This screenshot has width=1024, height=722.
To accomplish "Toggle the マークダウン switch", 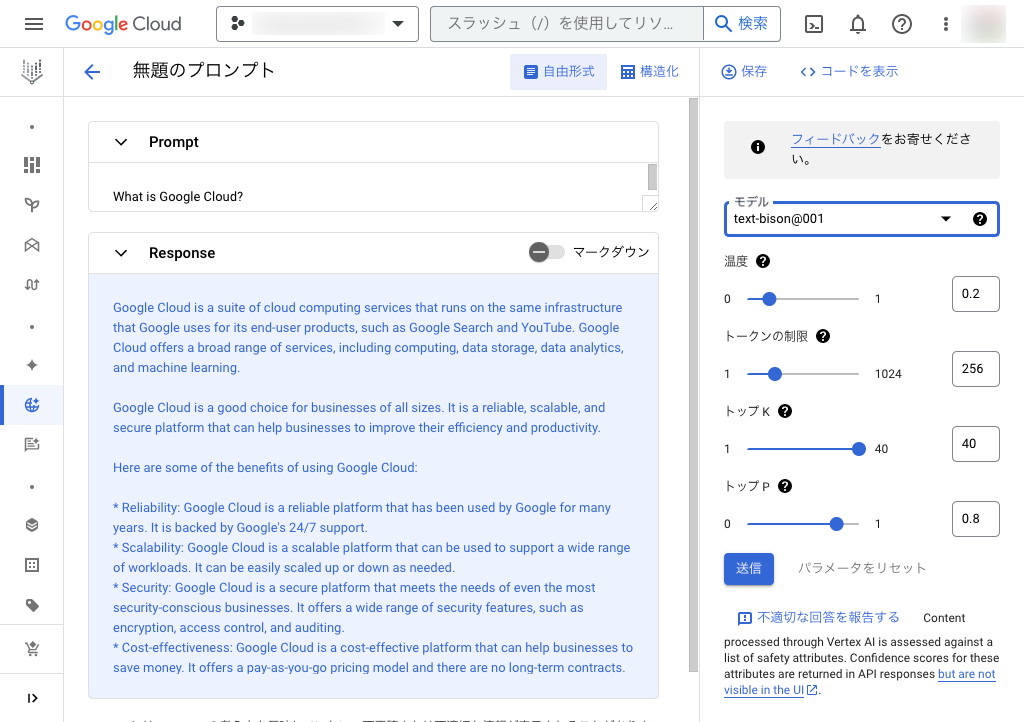I will (x=546, y=253).
